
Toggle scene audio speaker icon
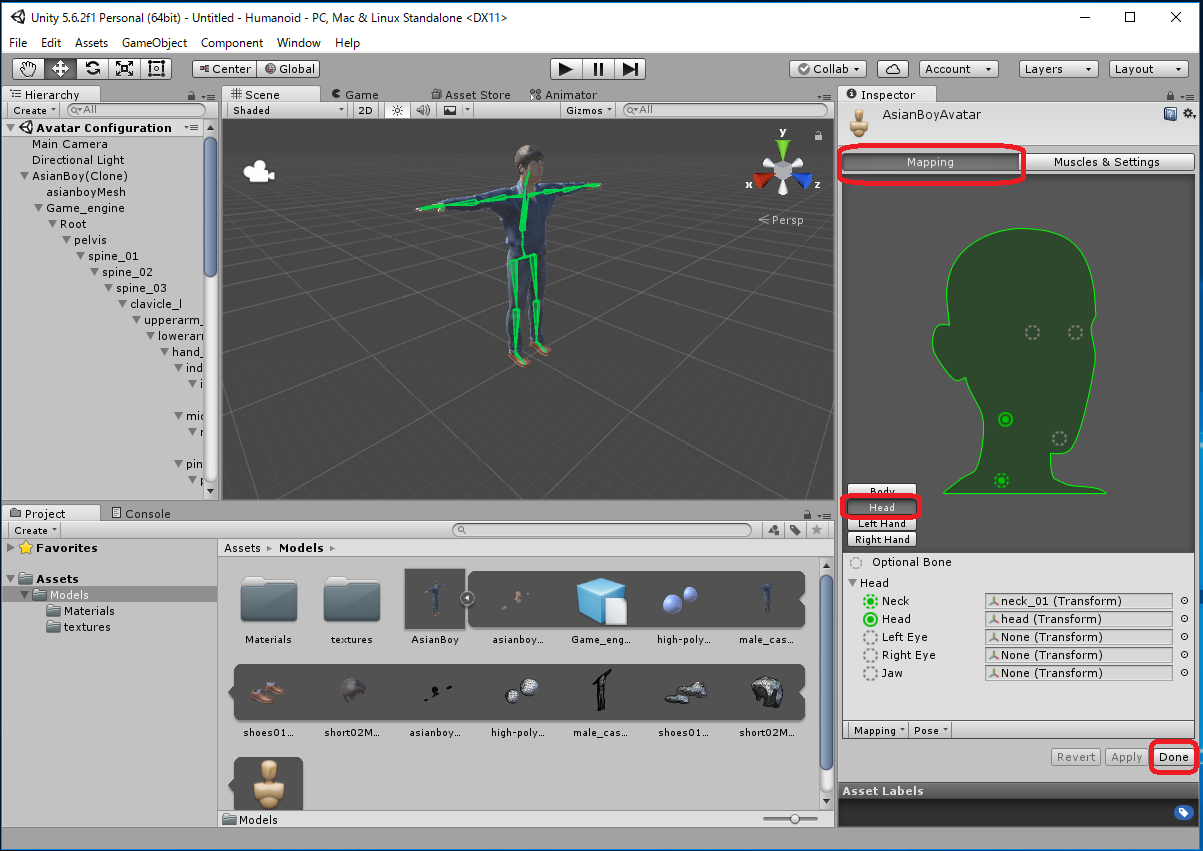(423, 111)
